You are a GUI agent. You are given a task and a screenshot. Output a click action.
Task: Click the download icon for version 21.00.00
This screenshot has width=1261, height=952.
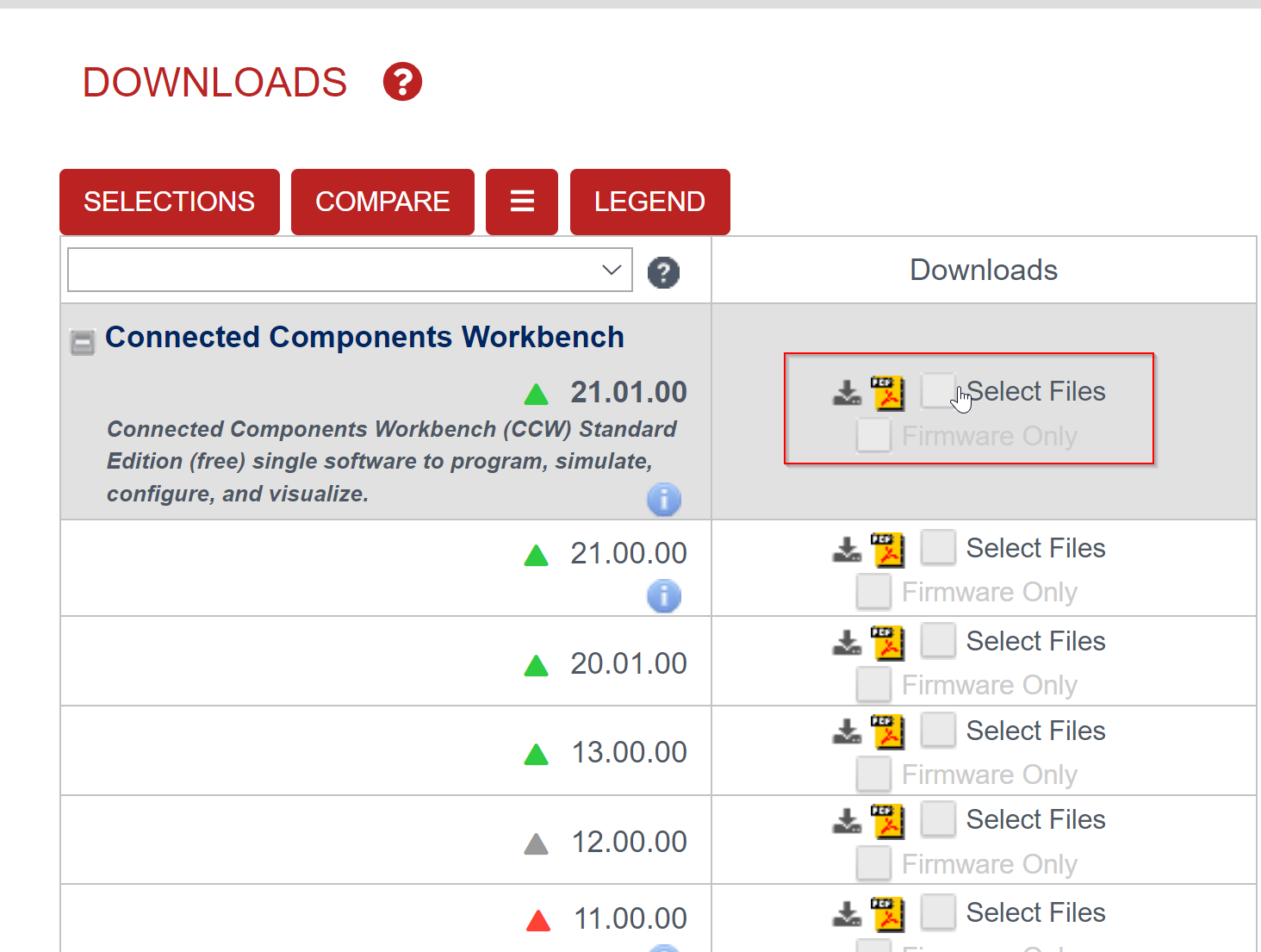click(x=847, y=549)
